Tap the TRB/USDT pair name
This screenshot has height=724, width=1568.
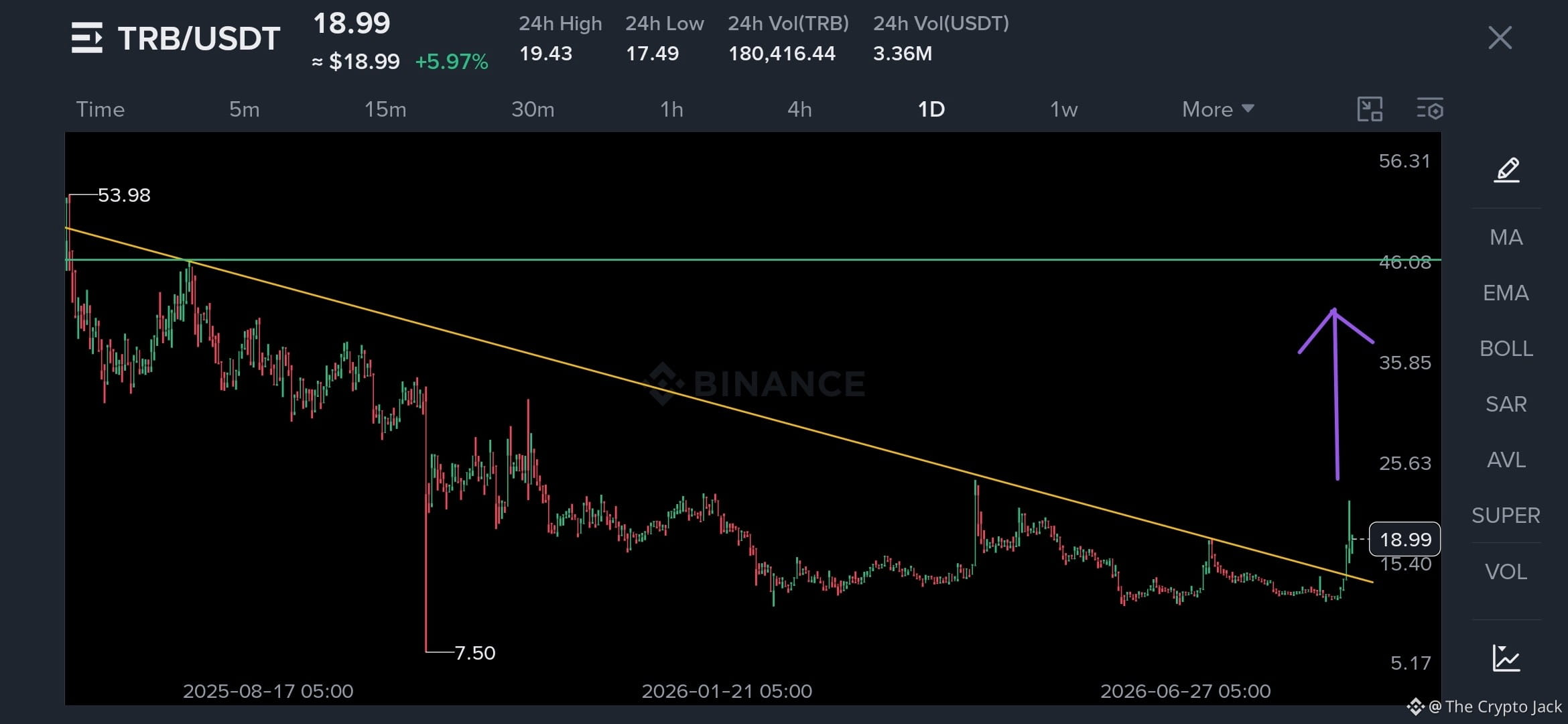(199, 38)
